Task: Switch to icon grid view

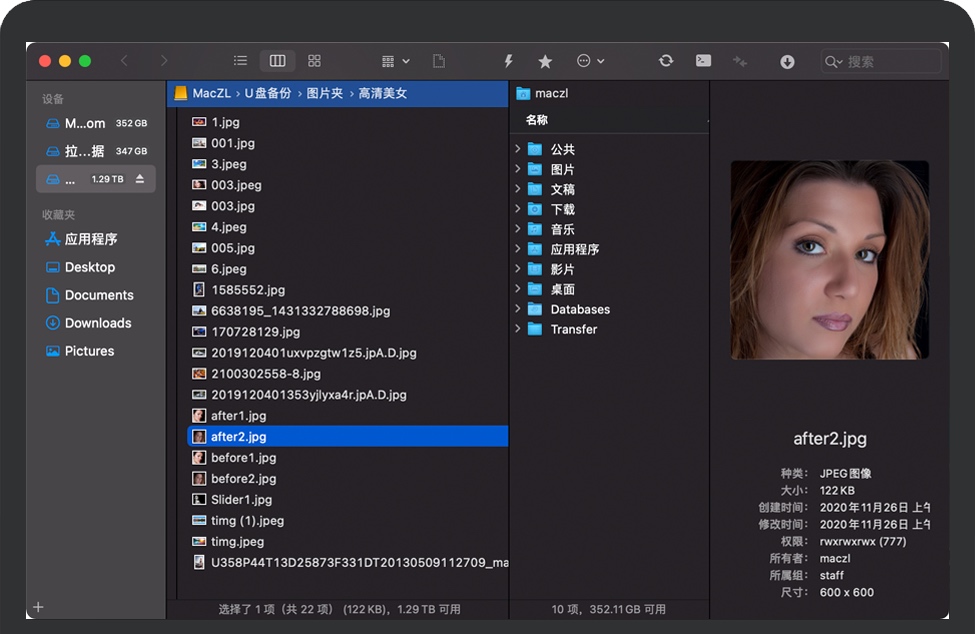Action: (x=314, y=61)
